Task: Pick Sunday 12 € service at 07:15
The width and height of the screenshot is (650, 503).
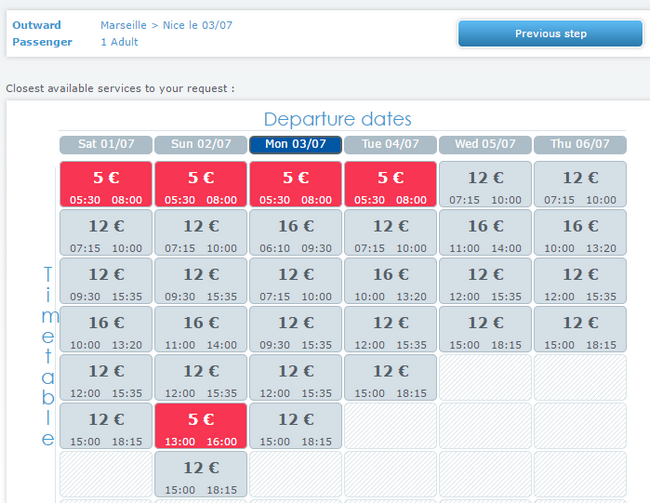Action: [x=201, y=232]
